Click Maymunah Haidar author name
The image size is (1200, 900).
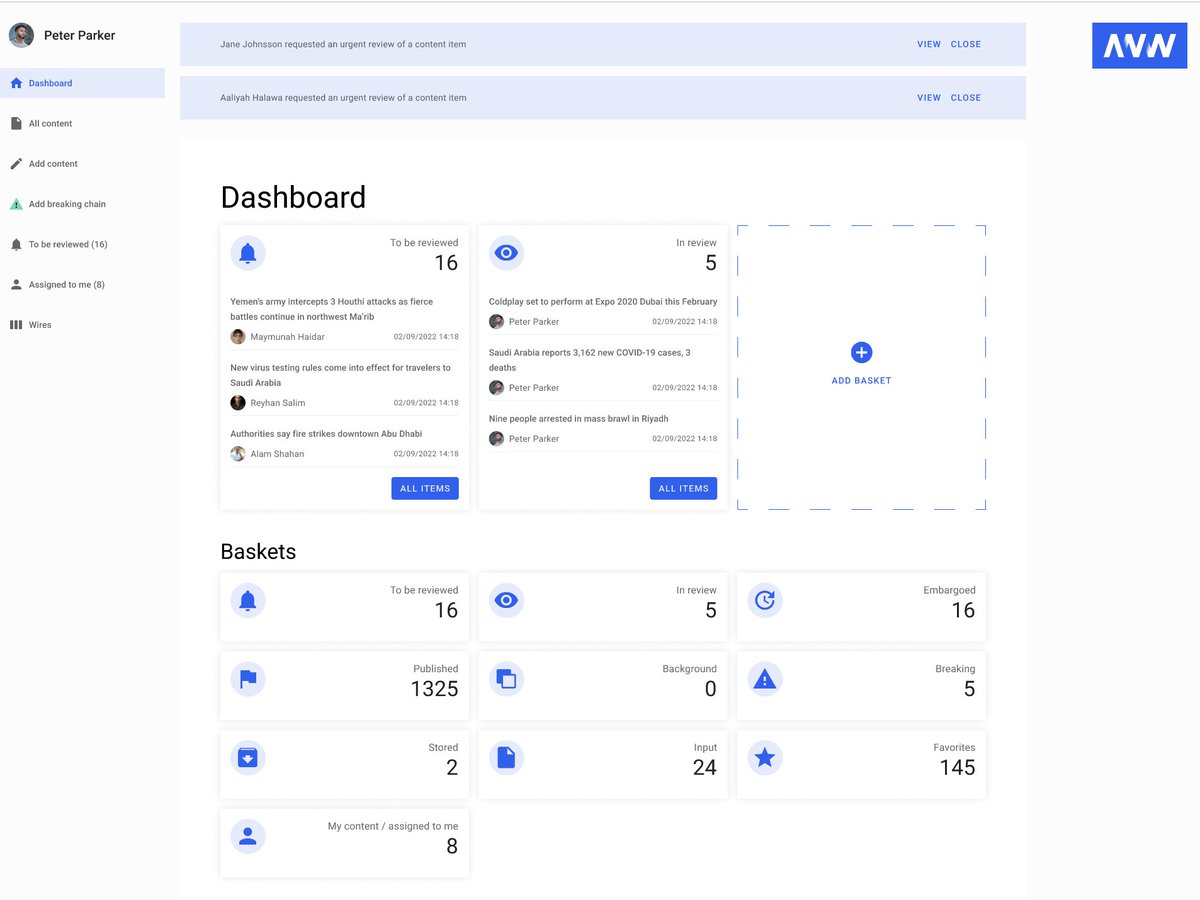(287, 337)
